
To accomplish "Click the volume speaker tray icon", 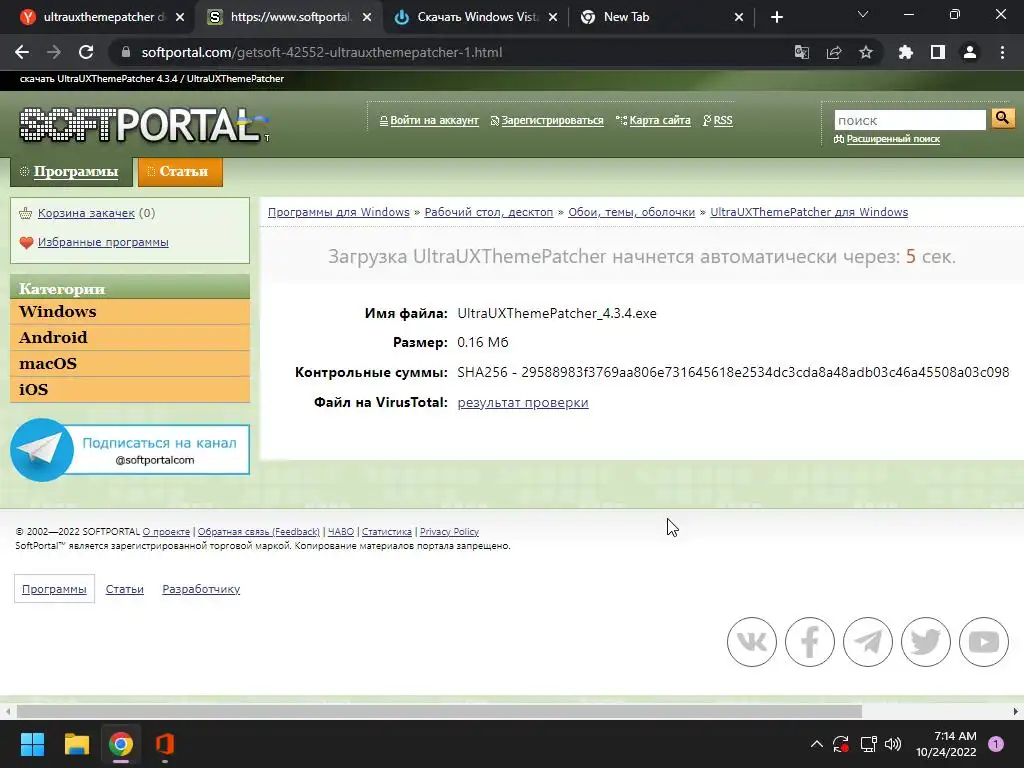I will (893, 744).
